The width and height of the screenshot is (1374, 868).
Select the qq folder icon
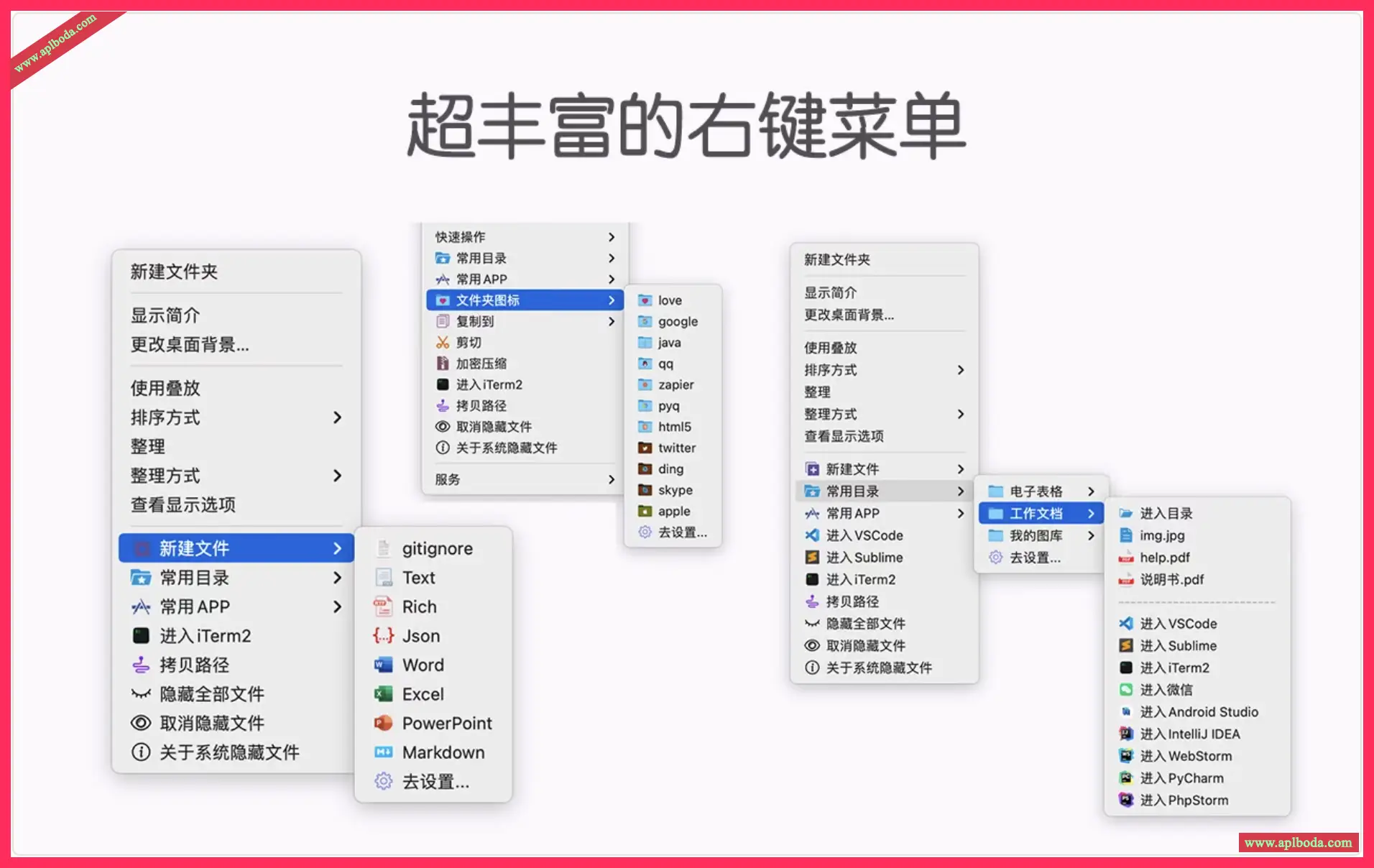pos(645,364)
